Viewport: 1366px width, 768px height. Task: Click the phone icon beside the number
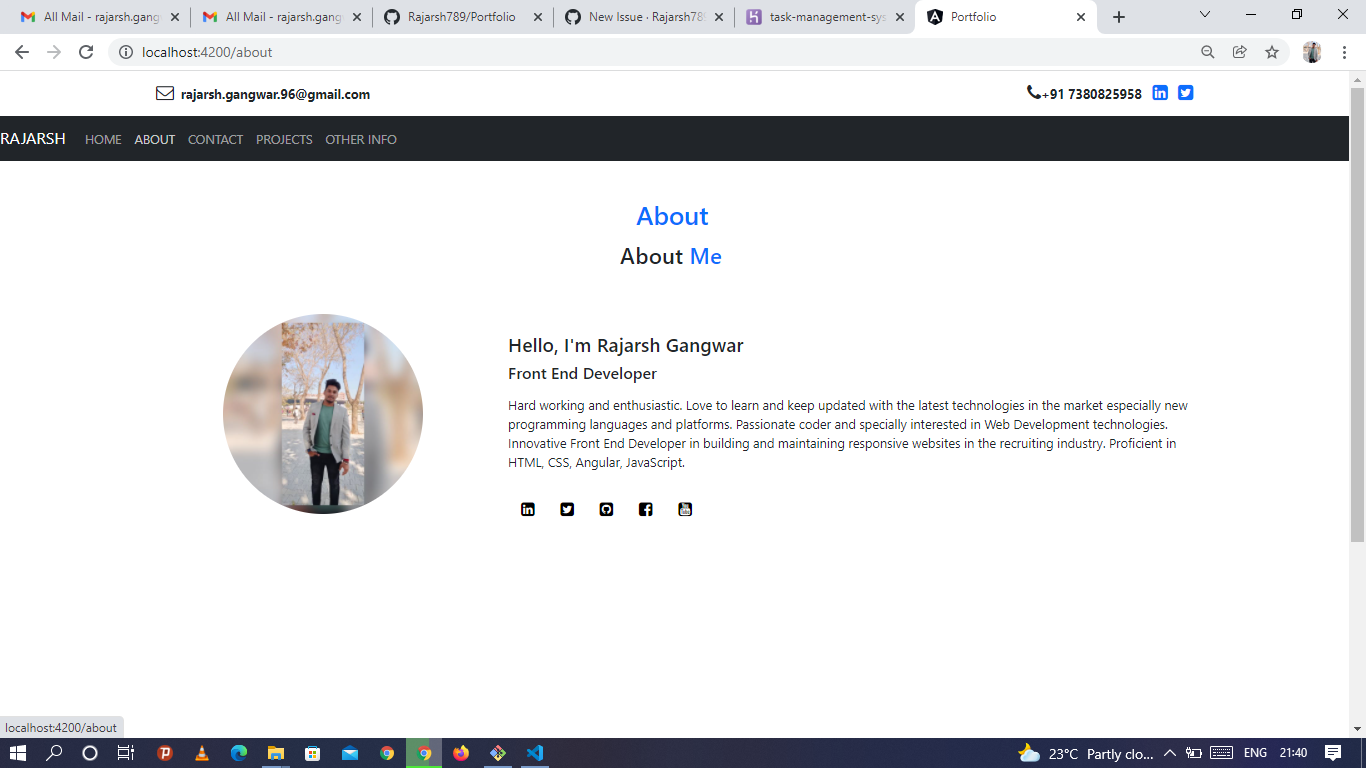tap(1034, 92)
